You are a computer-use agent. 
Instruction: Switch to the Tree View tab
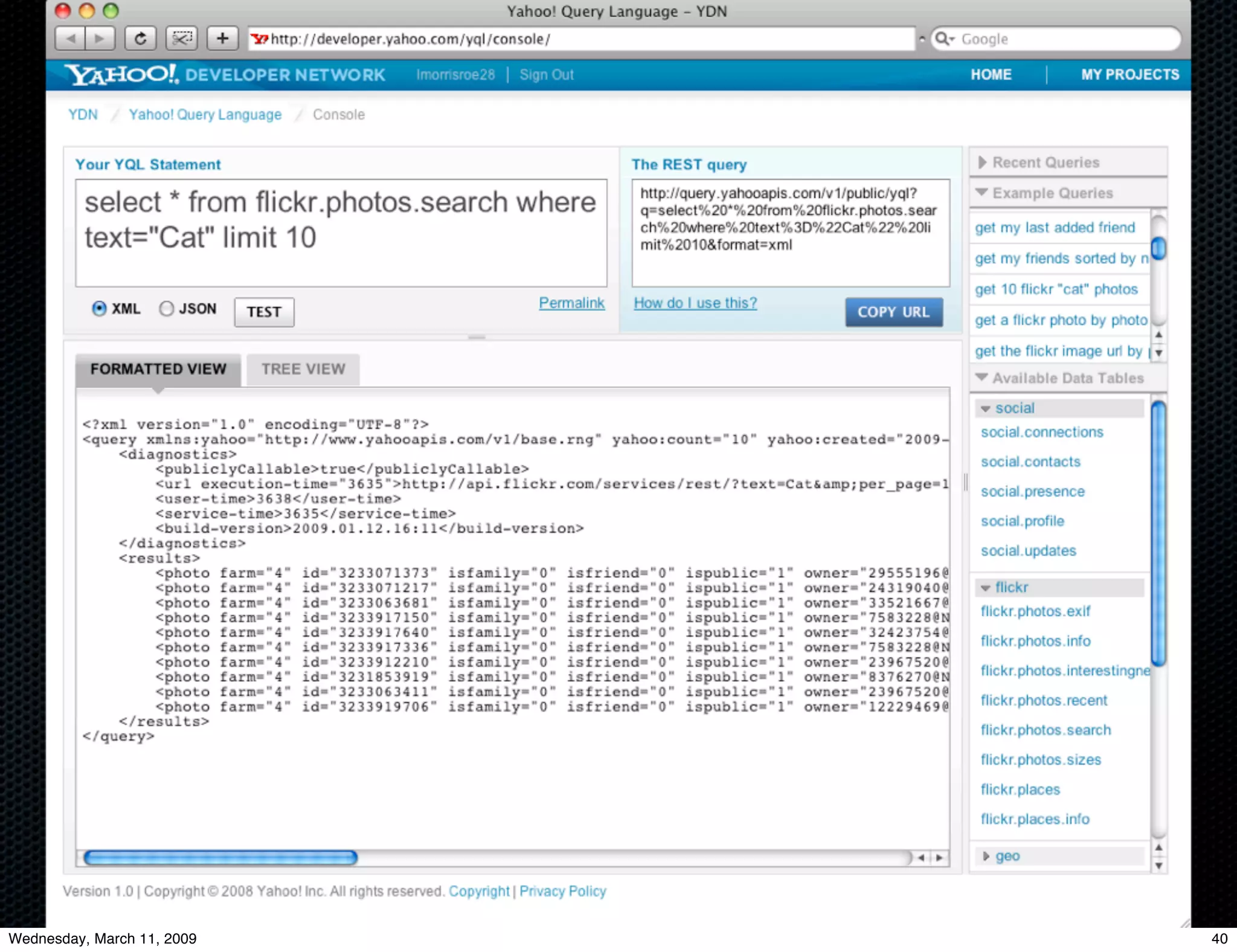click(303, 369)
